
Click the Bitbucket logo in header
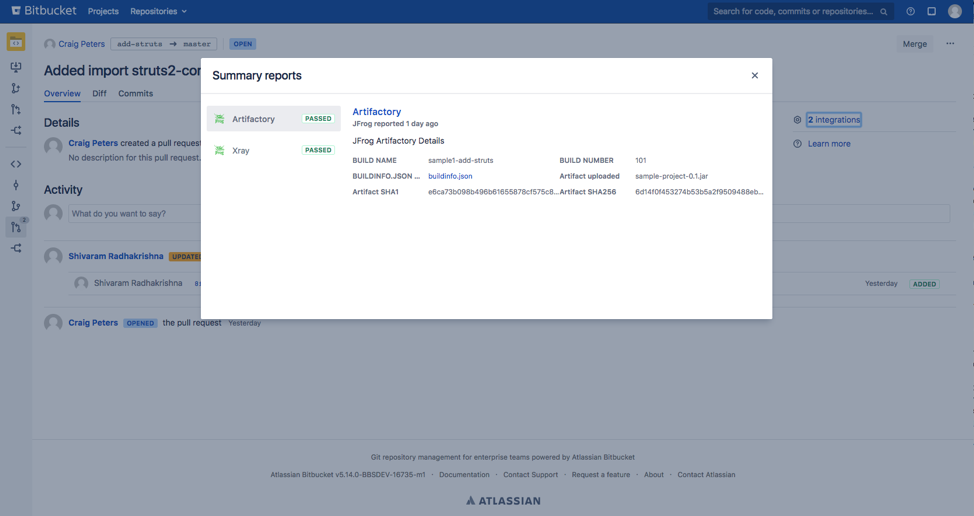tap(43, 11)
